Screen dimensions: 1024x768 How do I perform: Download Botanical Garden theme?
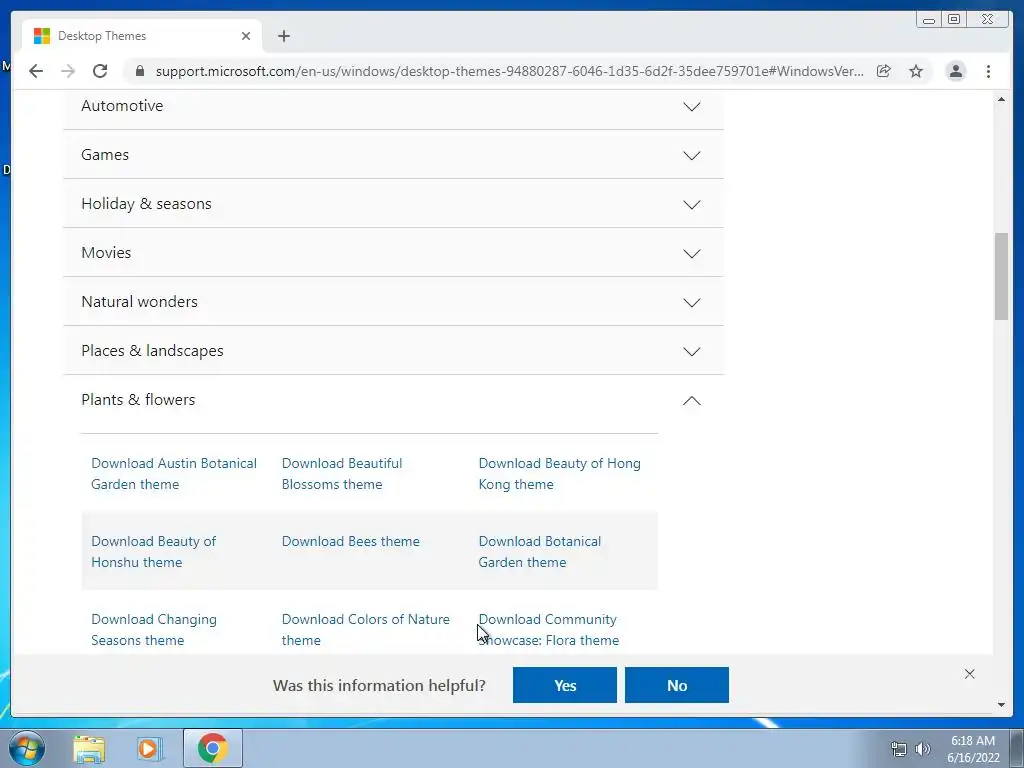pos(539,552)
